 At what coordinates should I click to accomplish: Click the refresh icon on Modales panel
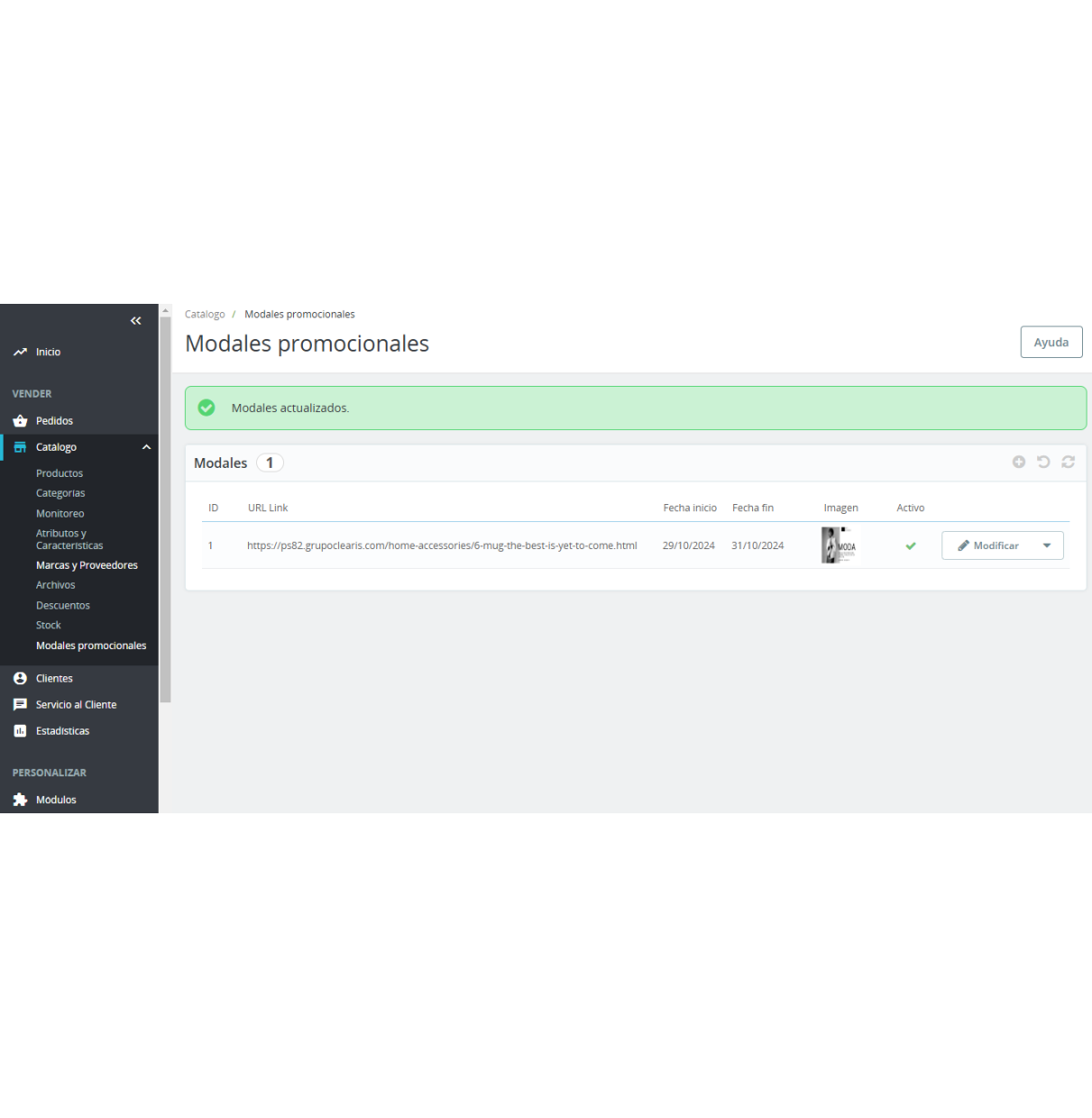1068,462
